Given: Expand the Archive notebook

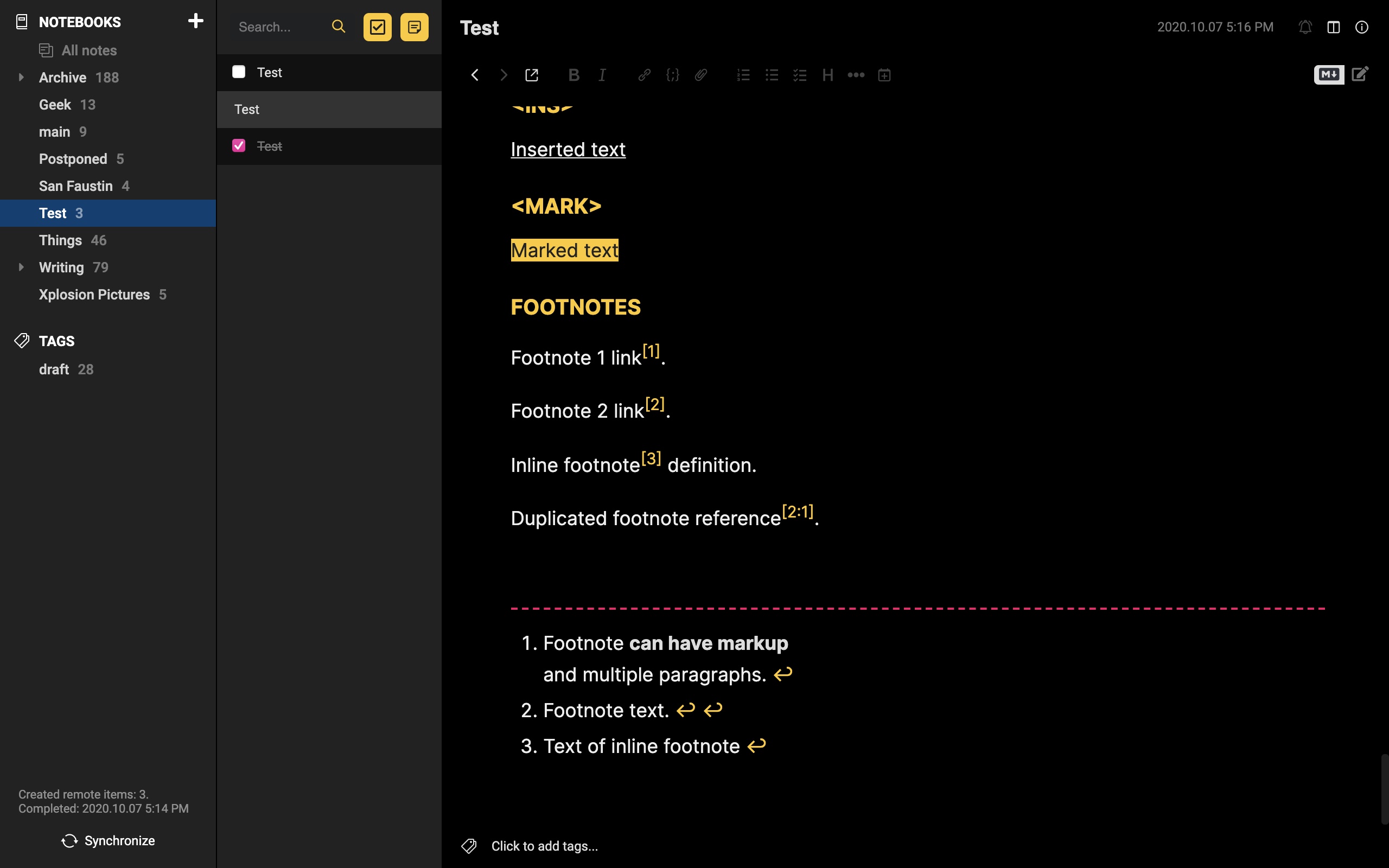Looking at the screenshot, I should pyautogui.click(x=21, y=77).
